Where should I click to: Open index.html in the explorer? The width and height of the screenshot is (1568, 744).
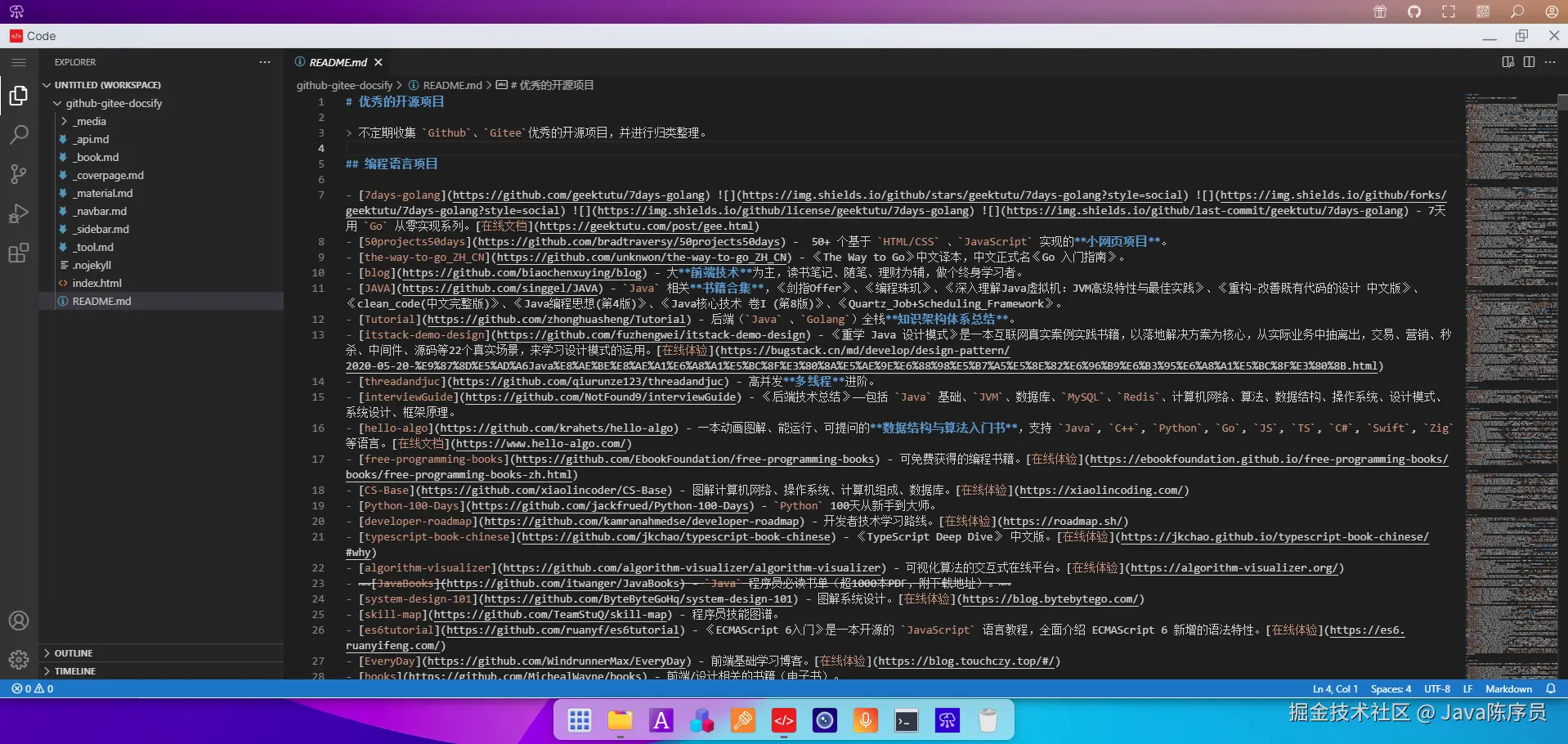coord(162,283)
